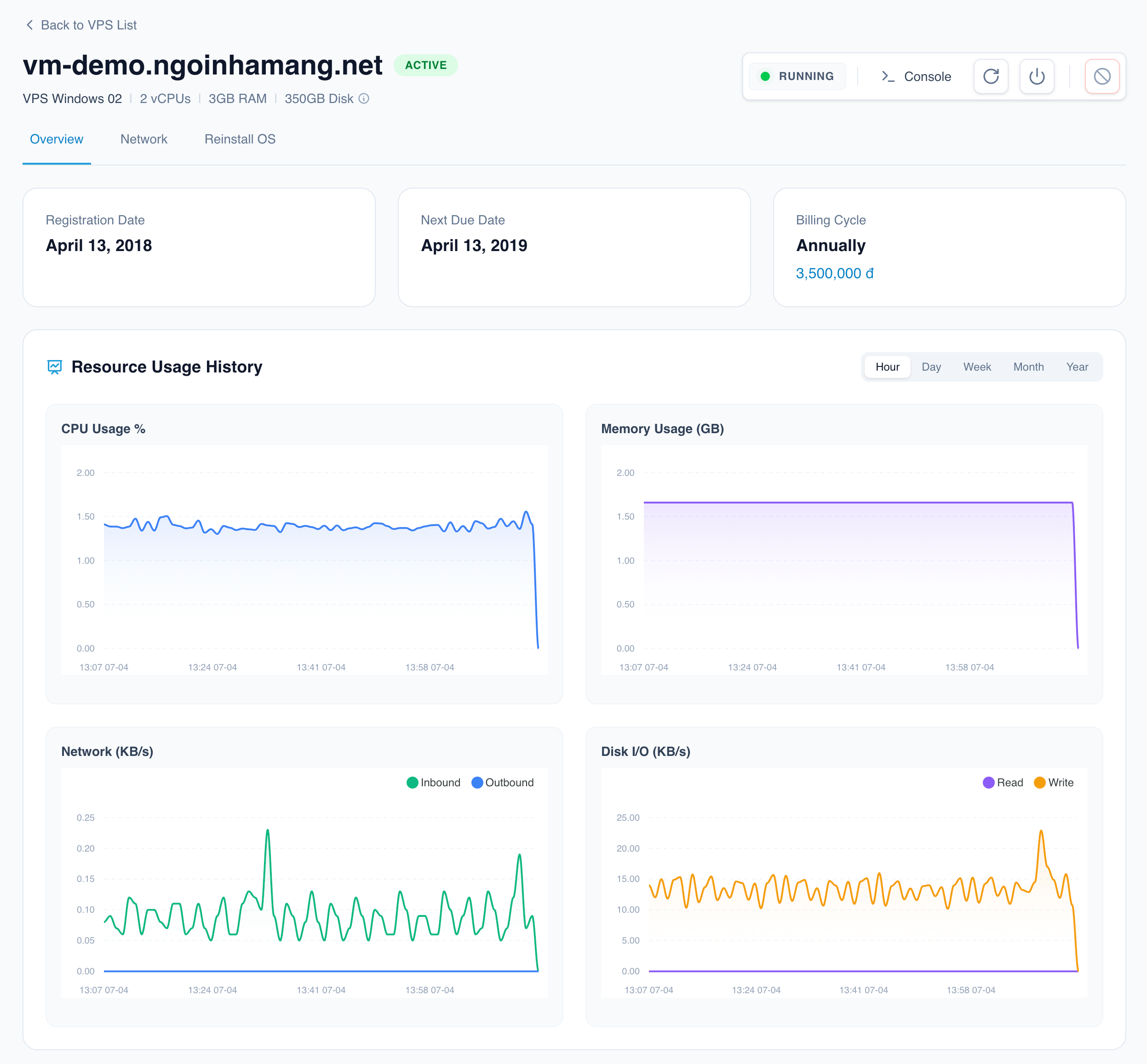Image resolution: width=1147 pixels, height=1064 pixels.
Task: Click the stop/suspend icon in the control bar
Action: (1102, 76)
